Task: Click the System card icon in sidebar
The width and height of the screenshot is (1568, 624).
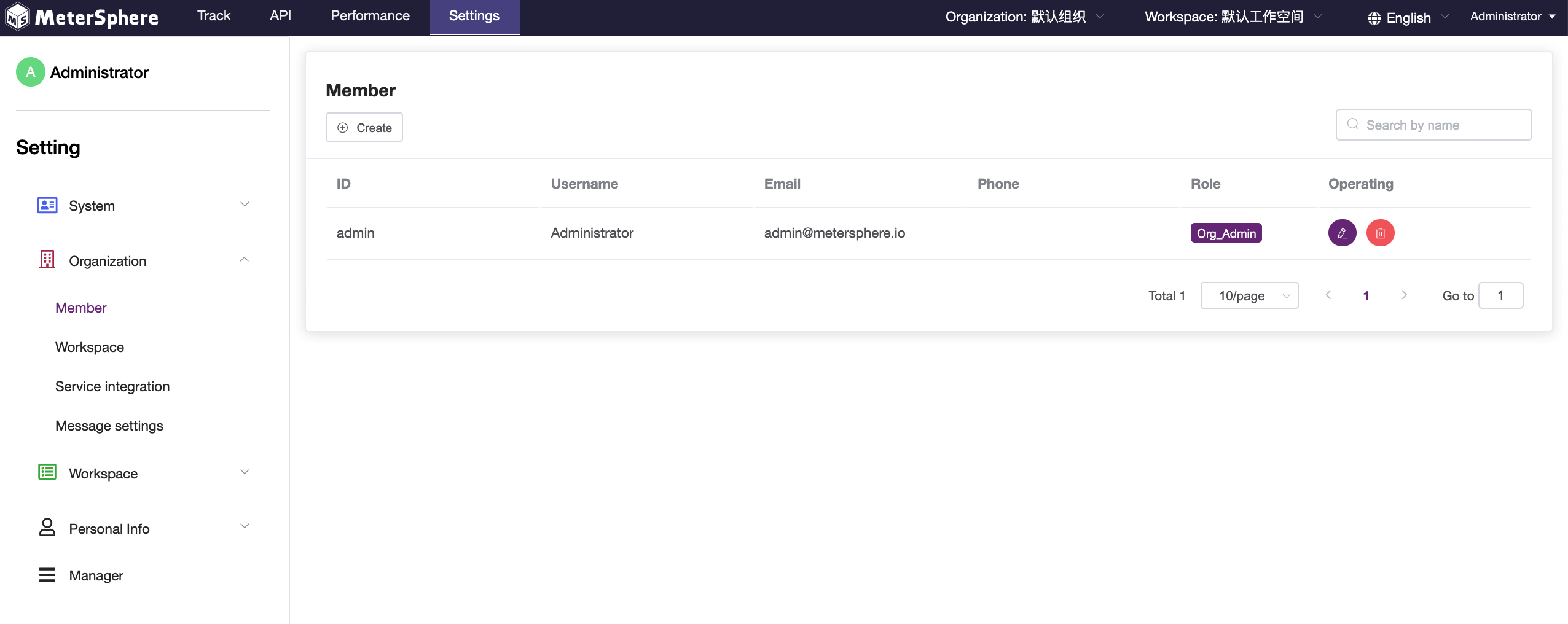Action: point(47,205)
